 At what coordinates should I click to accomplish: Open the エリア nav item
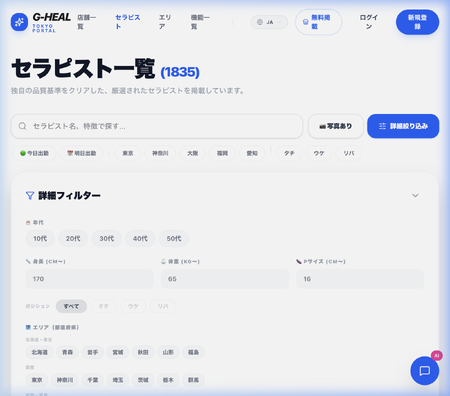[x=165, y=22]
